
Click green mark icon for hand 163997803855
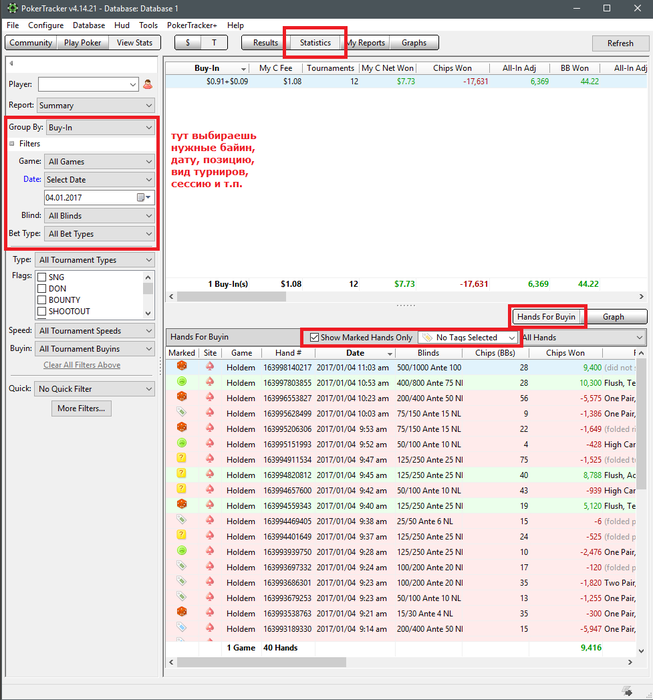click(182, 382)
